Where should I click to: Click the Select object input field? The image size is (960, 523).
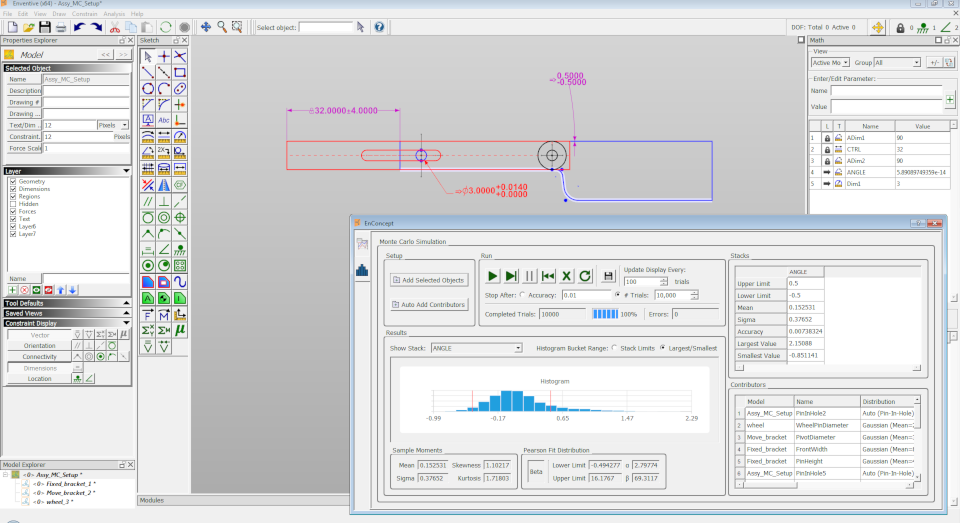(x=326, y=27)
